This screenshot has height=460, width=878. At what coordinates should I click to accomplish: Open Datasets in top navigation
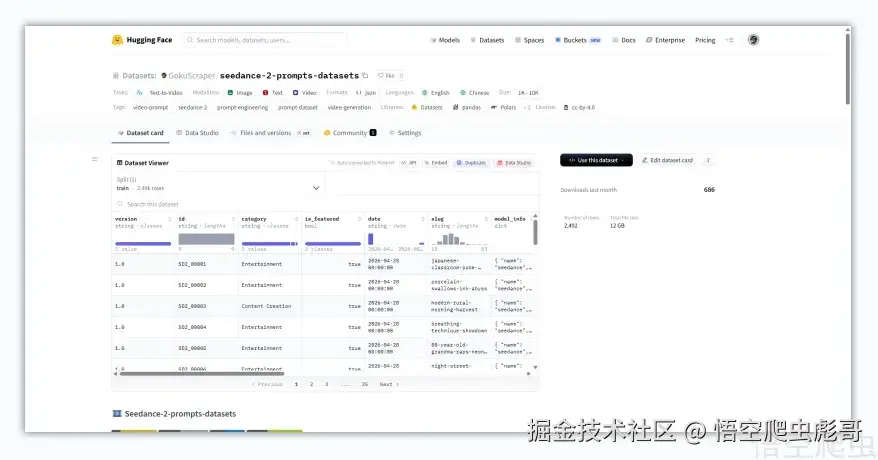coord(487,40)
